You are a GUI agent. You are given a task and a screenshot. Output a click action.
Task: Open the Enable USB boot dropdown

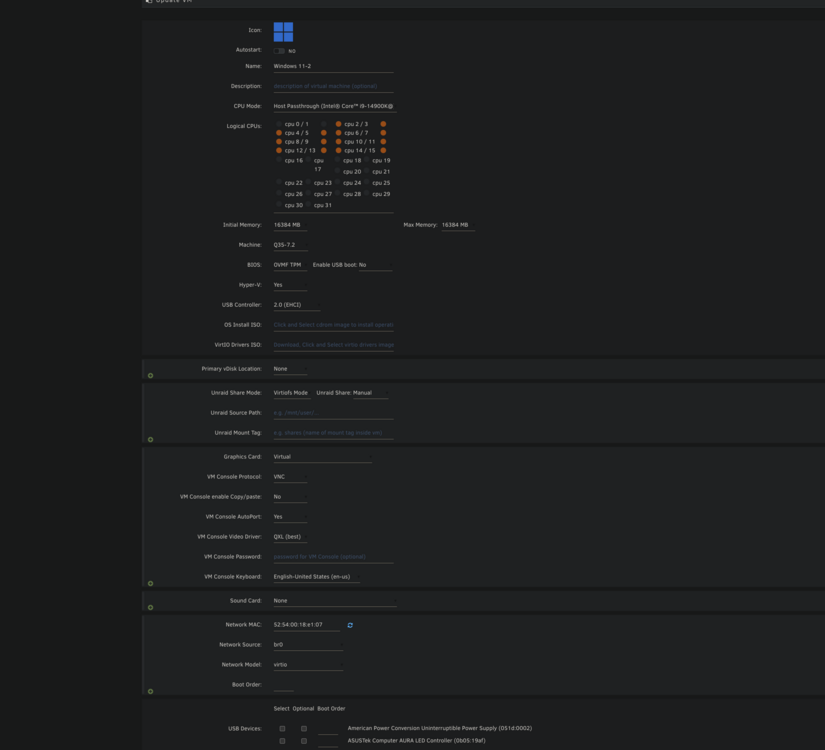click(376, 265)
